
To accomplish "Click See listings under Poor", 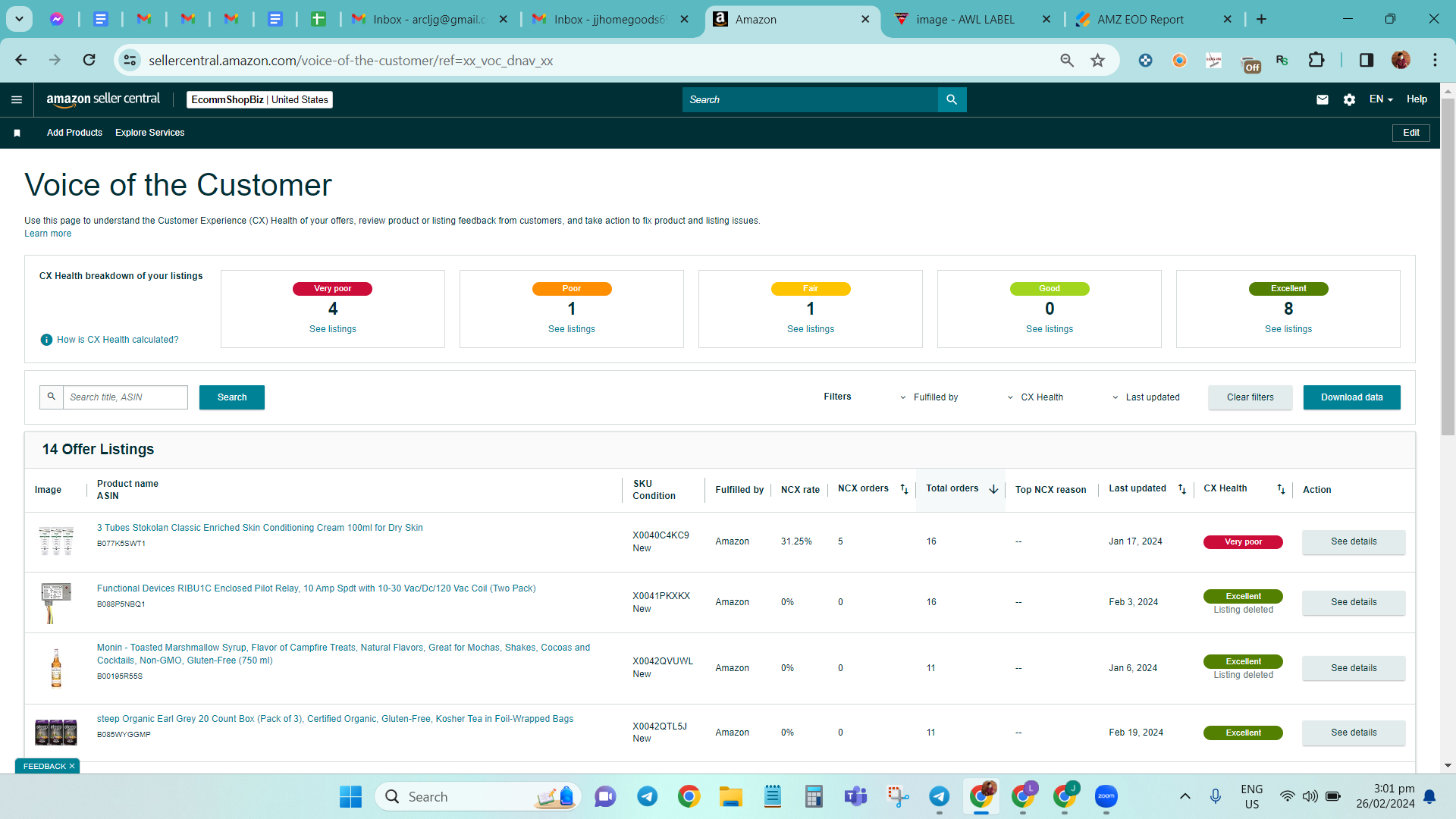I will pyautogui.click(x=572, y=329).
